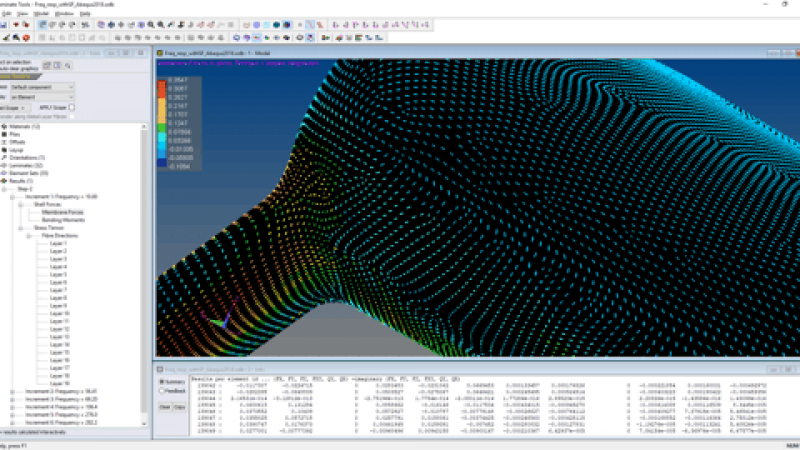Image resolution: width=800 pixels, height=450 pixels.
Task: Click the Materials icon in the tree
Action: [4, 127]
